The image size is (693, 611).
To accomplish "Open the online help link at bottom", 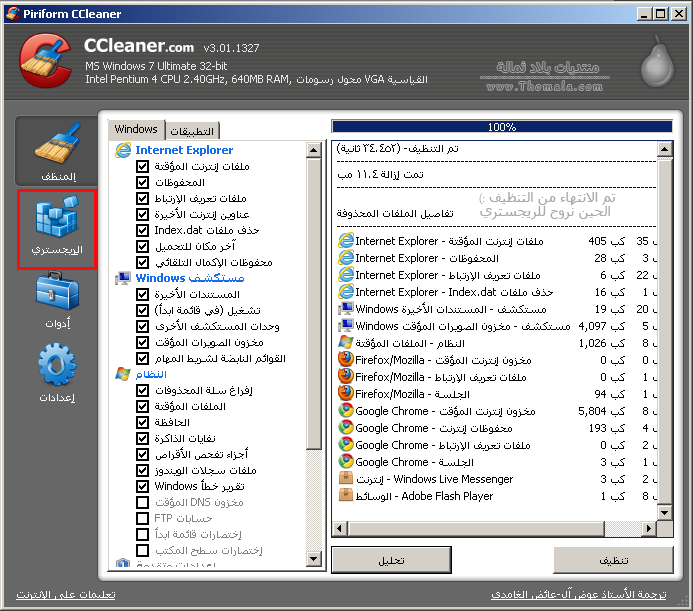I will click(x=66, y=595).
